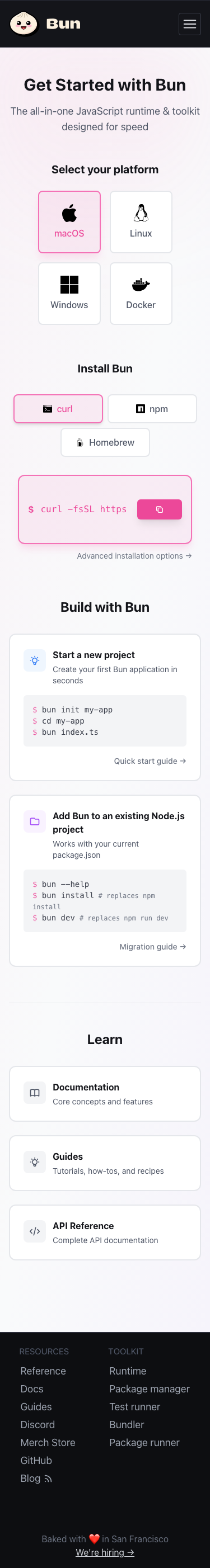Open Blog link in footer
This screenshot has height=1568, width=210.
(x=36, y=1479)
